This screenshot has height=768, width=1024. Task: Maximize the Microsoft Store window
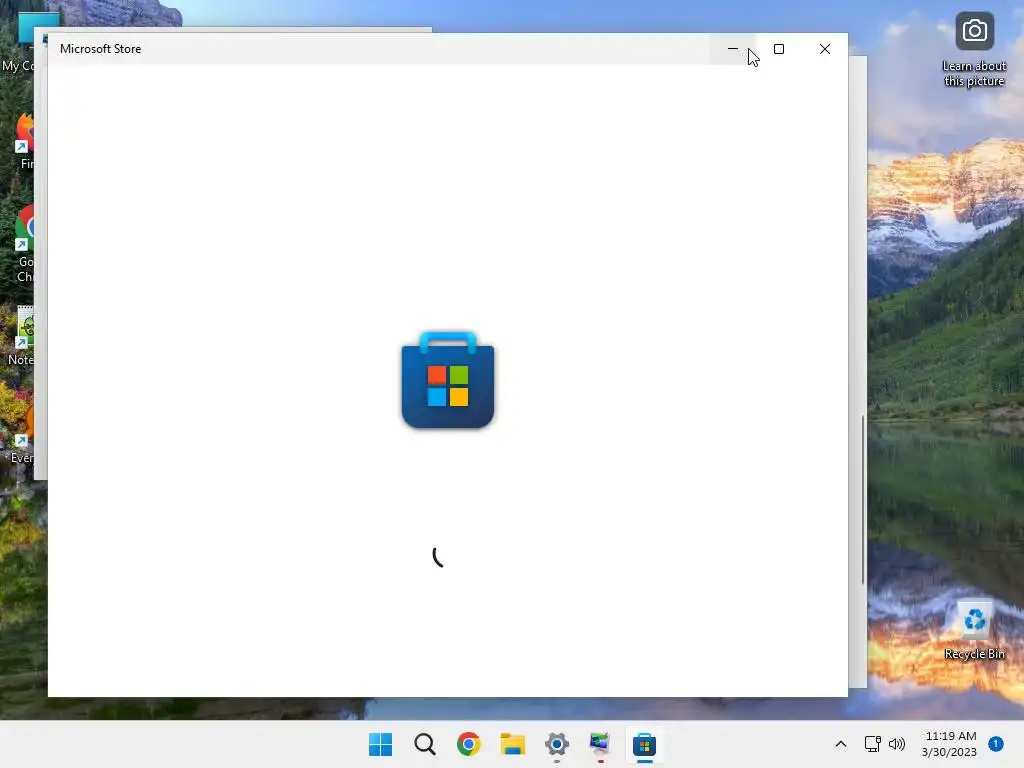coord(778,49)
